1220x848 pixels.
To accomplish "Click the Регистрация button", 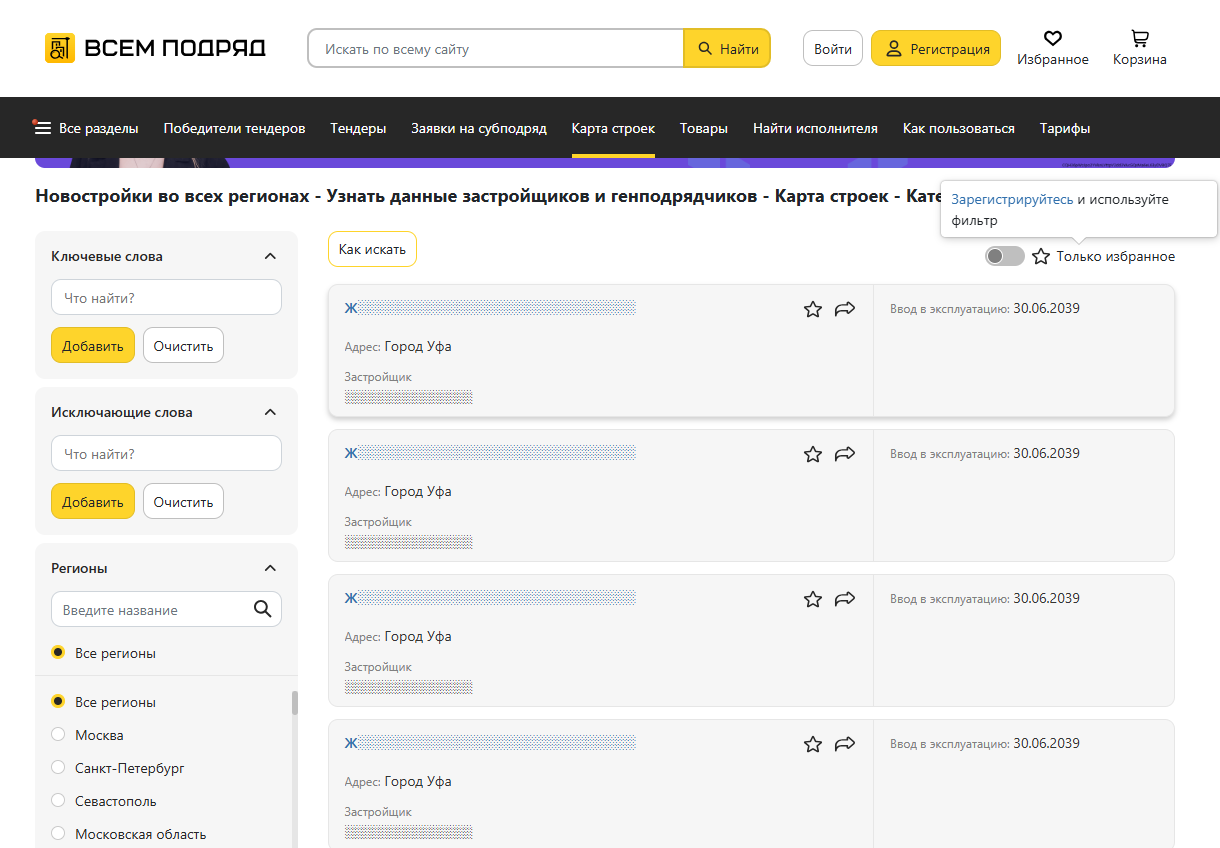I will (x=935, y=48).
